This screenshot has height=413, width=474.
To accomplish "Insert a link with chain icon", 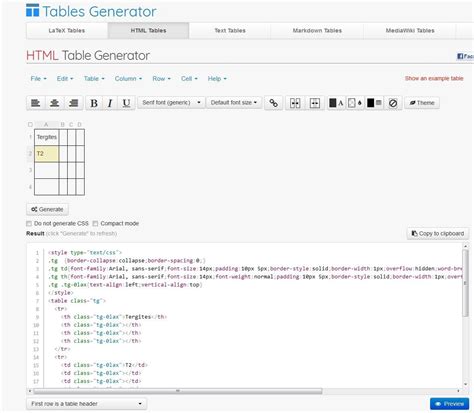I will point(274,103).
